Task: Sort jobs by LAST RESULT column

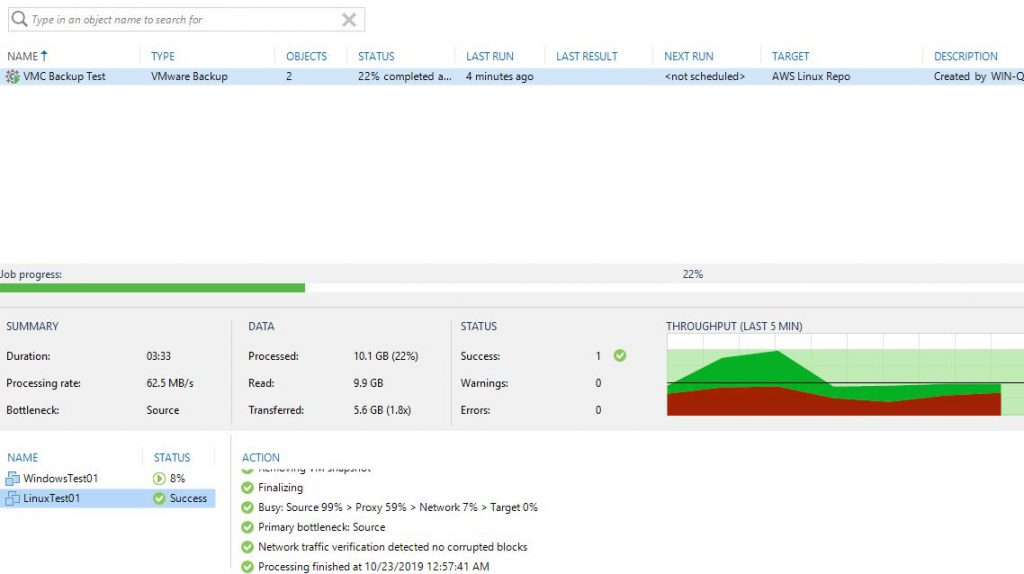Action: coord(586,56)
